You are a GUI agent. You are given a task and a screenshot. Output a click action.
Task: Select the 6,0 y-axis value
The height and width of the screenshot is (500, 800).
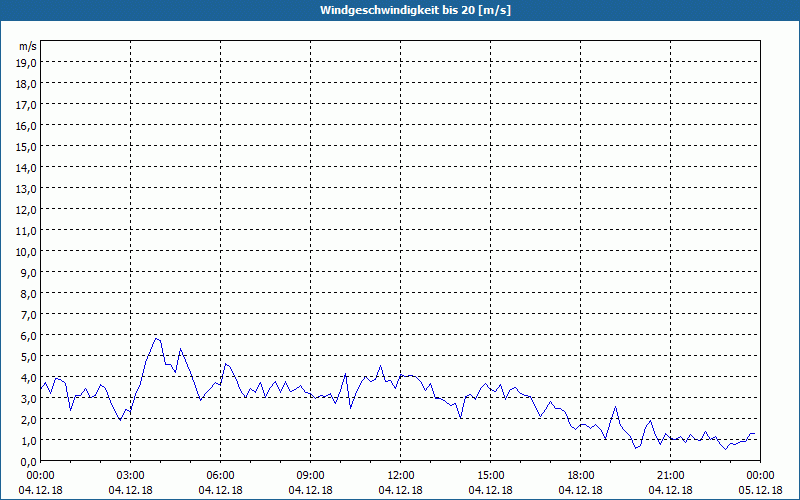coord(29,336)
